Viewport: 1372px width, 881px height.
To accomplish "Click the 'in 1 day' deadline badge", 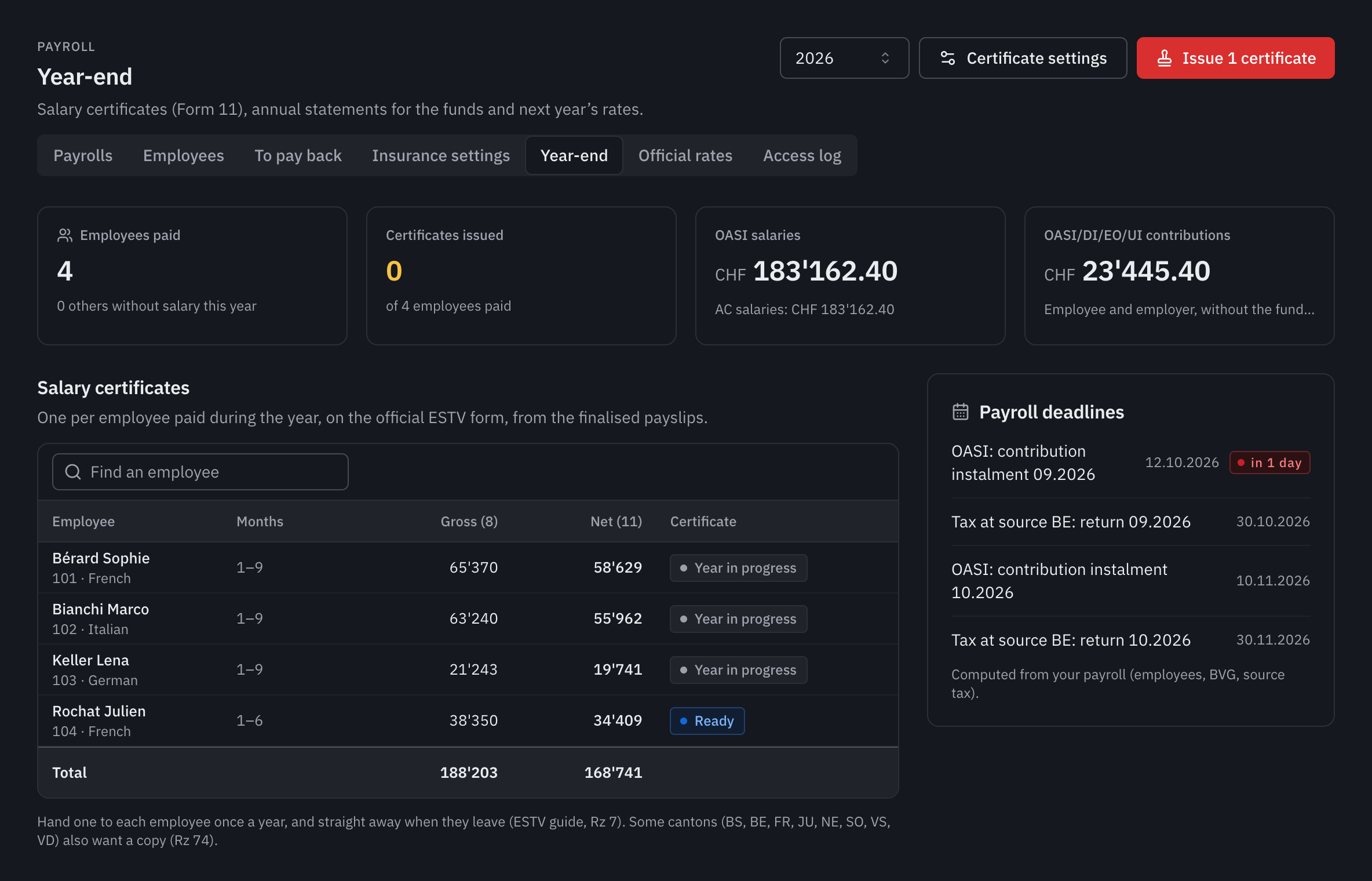I will [x=1269, y=463].
